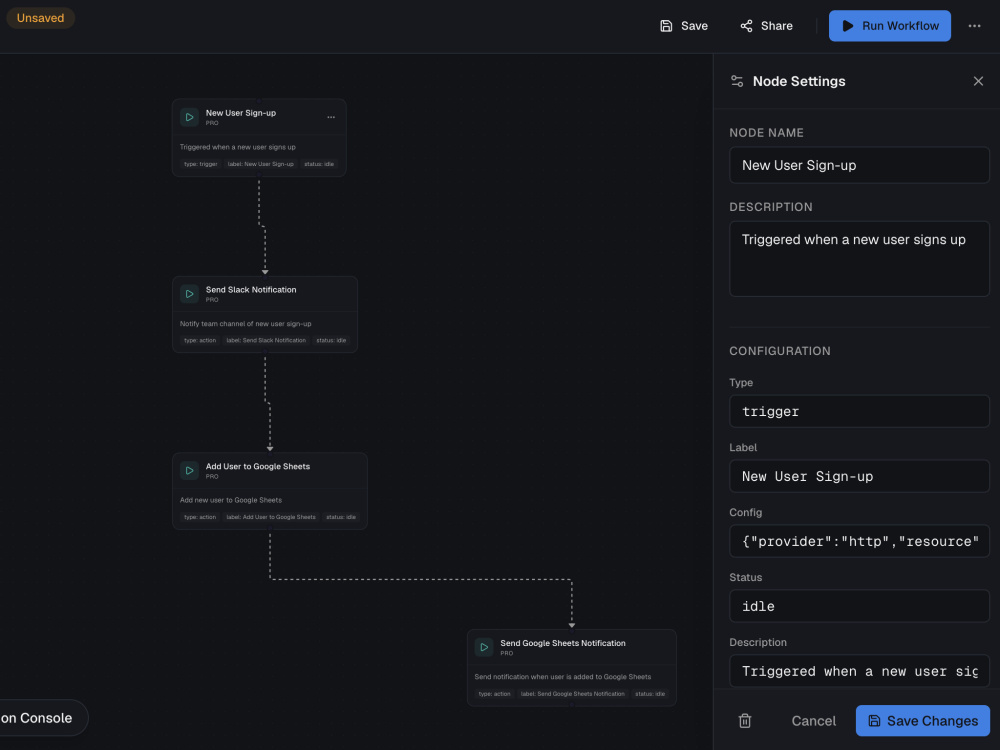This screenshot has width=1000, height=750.
Task: Click play icon on Add User to Google Sheets node
Action: click(x=189, y=471)
